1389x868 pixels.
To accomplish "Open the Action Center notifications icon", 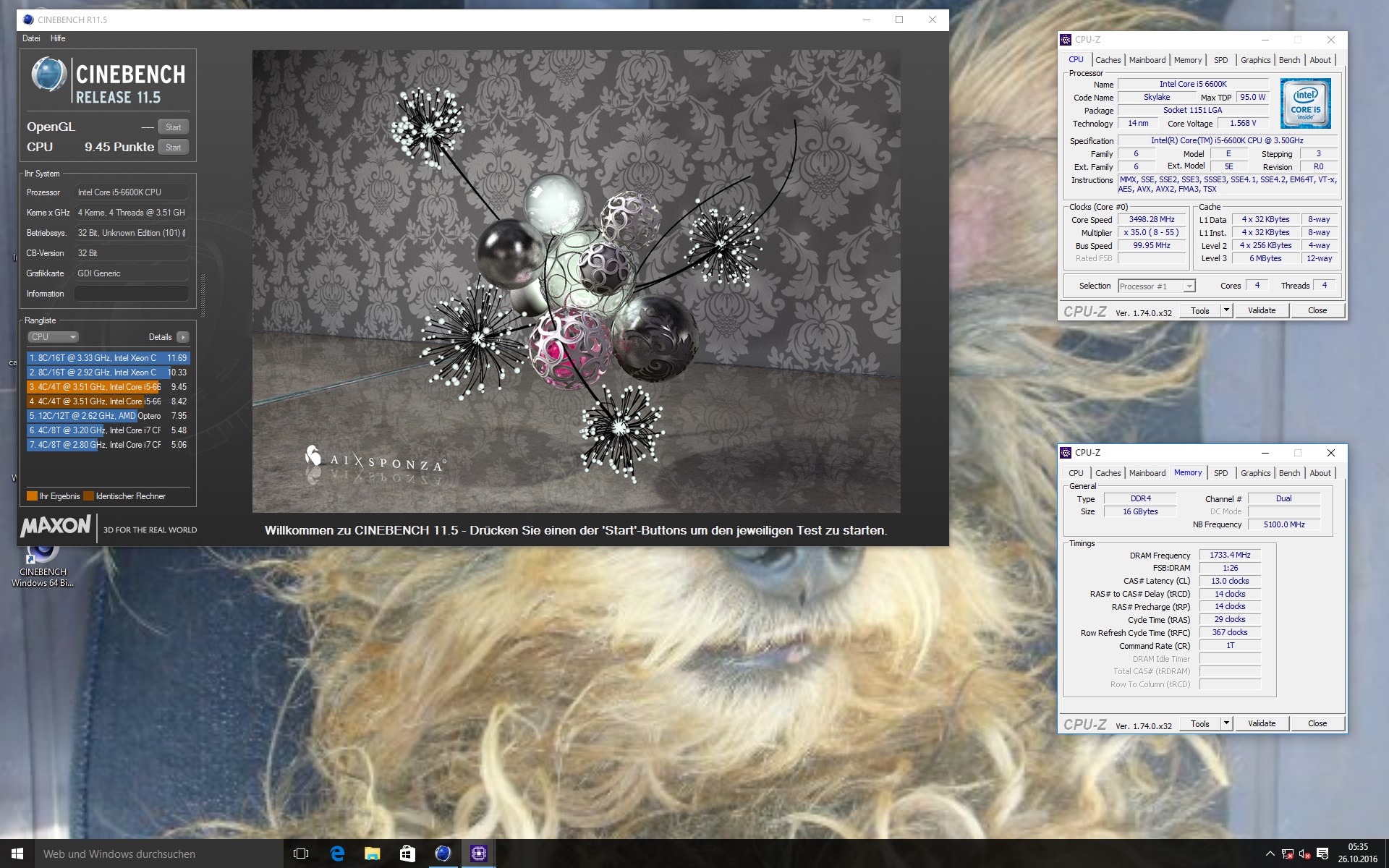I will tap(1322, 854).
